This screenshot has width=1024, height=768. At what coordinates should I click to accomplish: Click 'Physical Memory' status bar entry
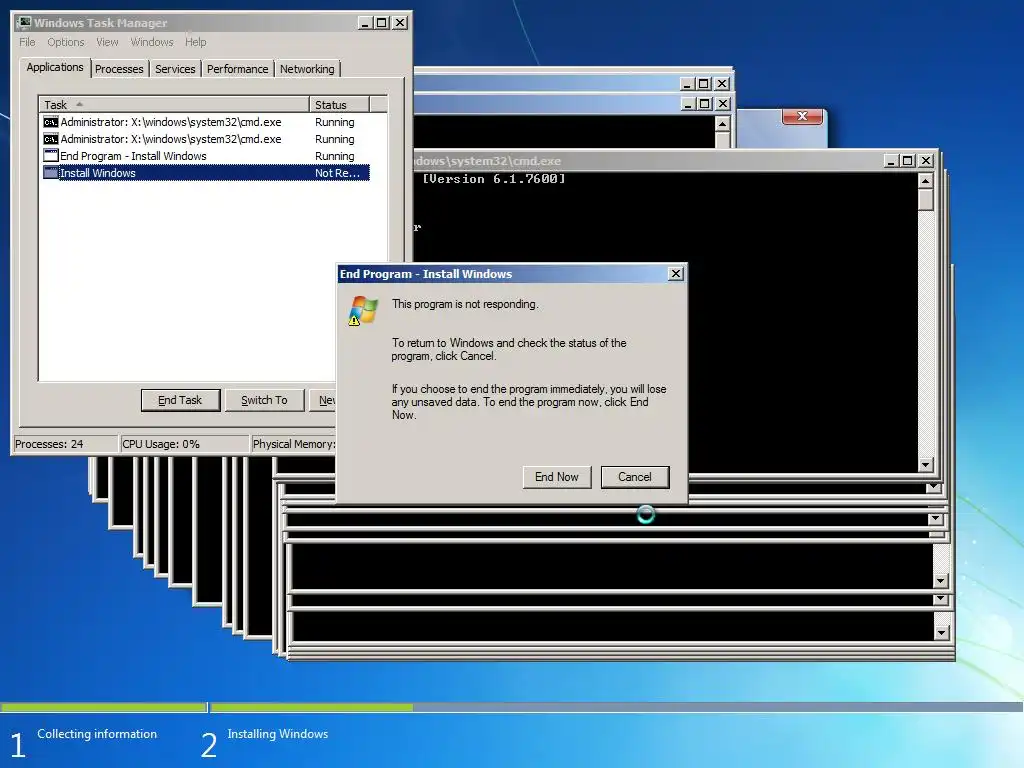click(293, 444)
